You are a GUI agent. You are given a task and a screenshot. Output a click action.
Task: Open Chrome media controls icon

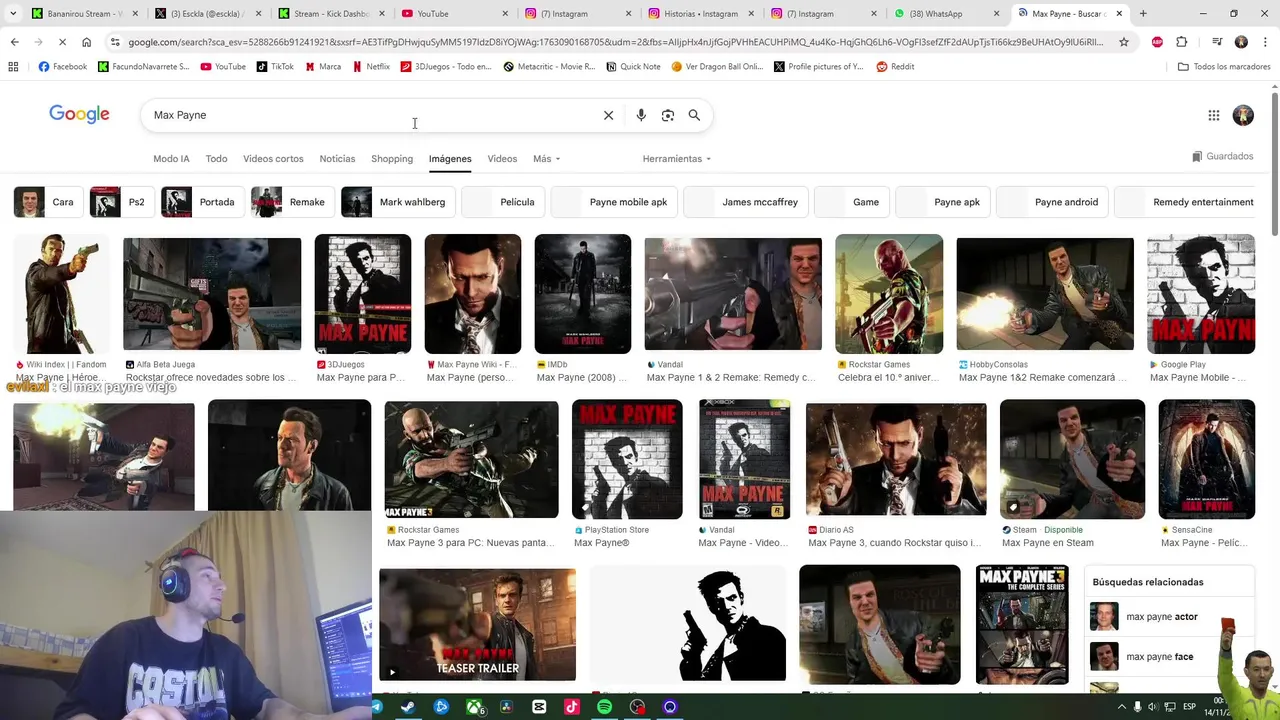pyautogui.click(x=1217, y=42)
